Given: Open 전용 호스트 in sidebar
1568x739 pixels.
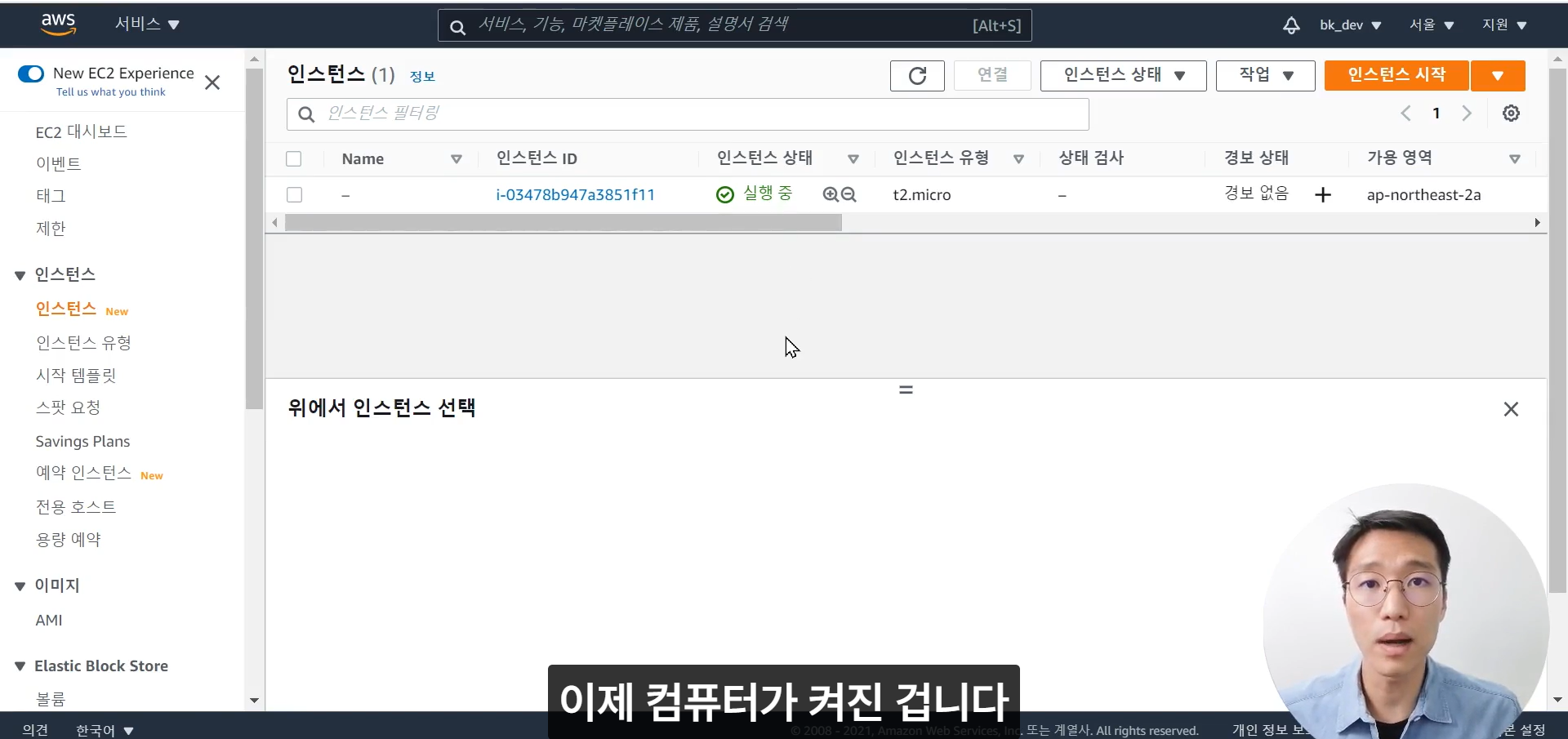Looking at the screenshot, I should click(x=76, y=507).
